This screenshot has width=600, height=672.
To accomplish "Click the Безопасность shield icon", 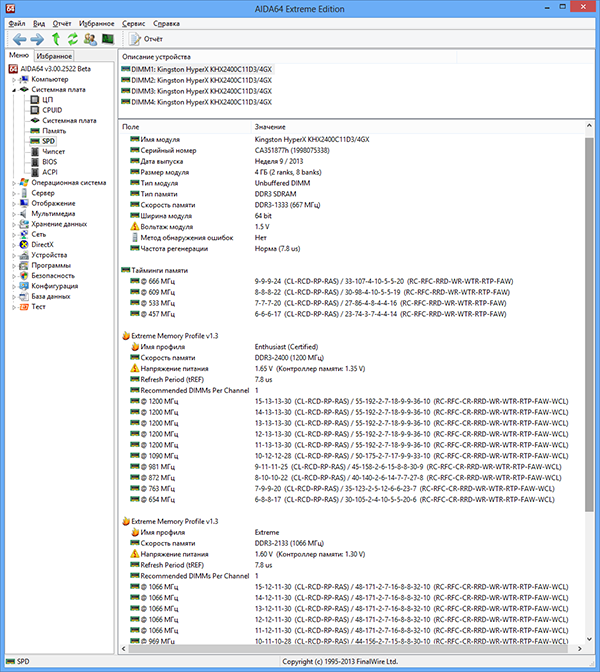I will click(24, 276).
